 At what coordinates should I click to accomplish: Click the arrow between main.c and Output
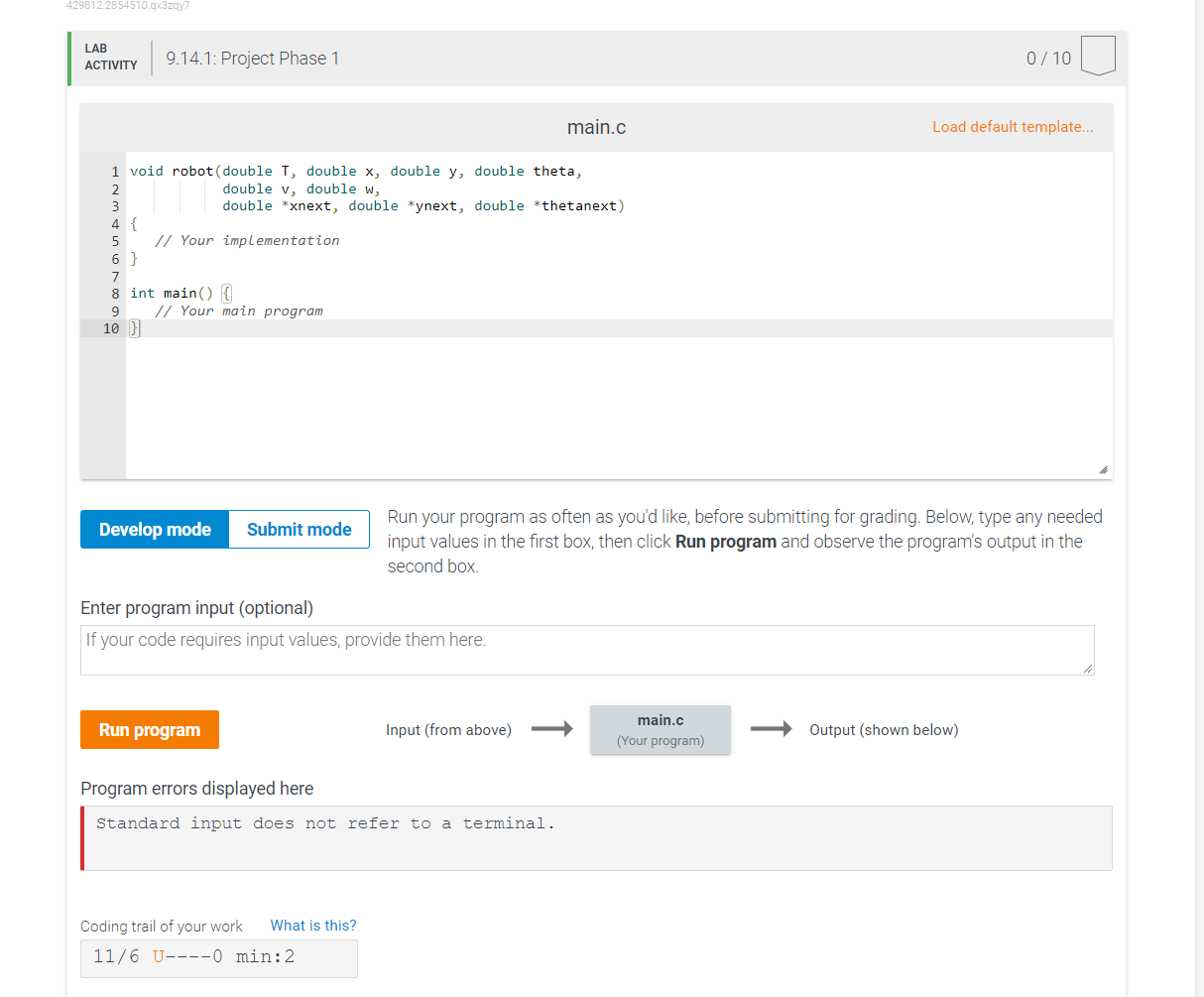point(773,729)
